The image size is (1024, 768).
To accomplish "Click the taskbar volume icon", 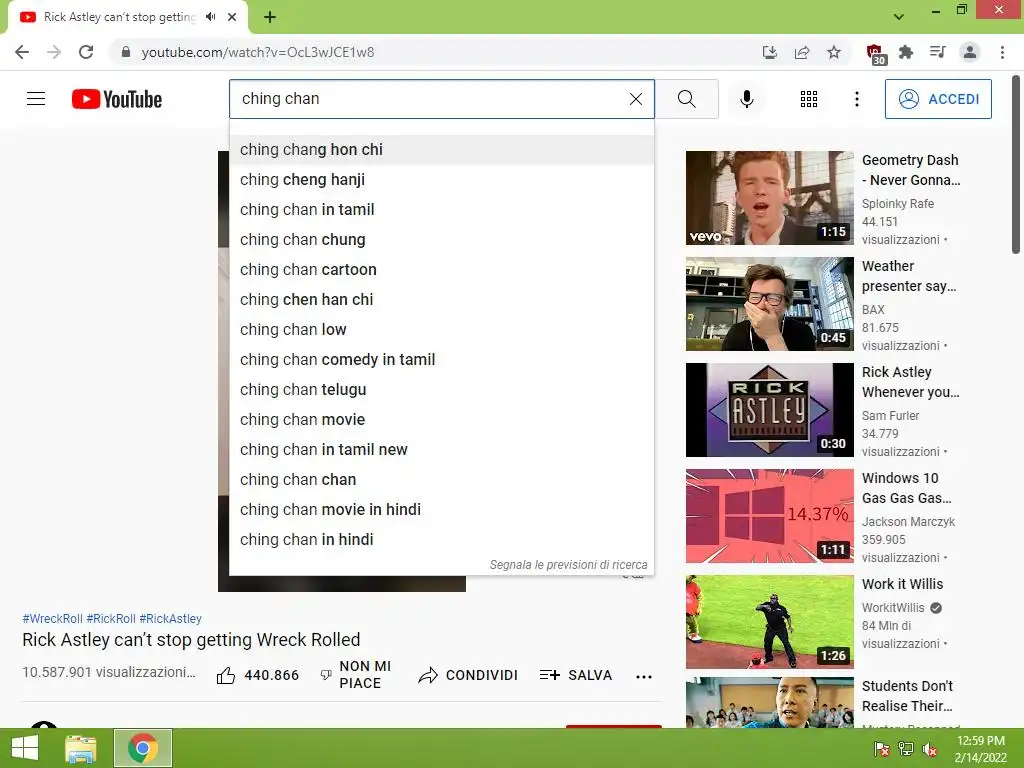I will tap(930, 750).
